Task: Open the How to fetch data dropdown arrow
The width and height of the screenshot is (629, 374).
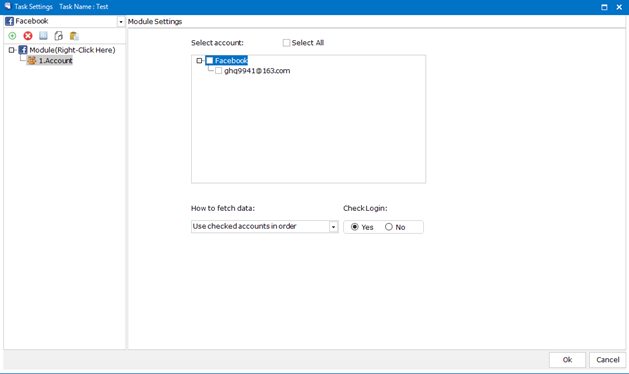Action: click(x=333, y=227)
